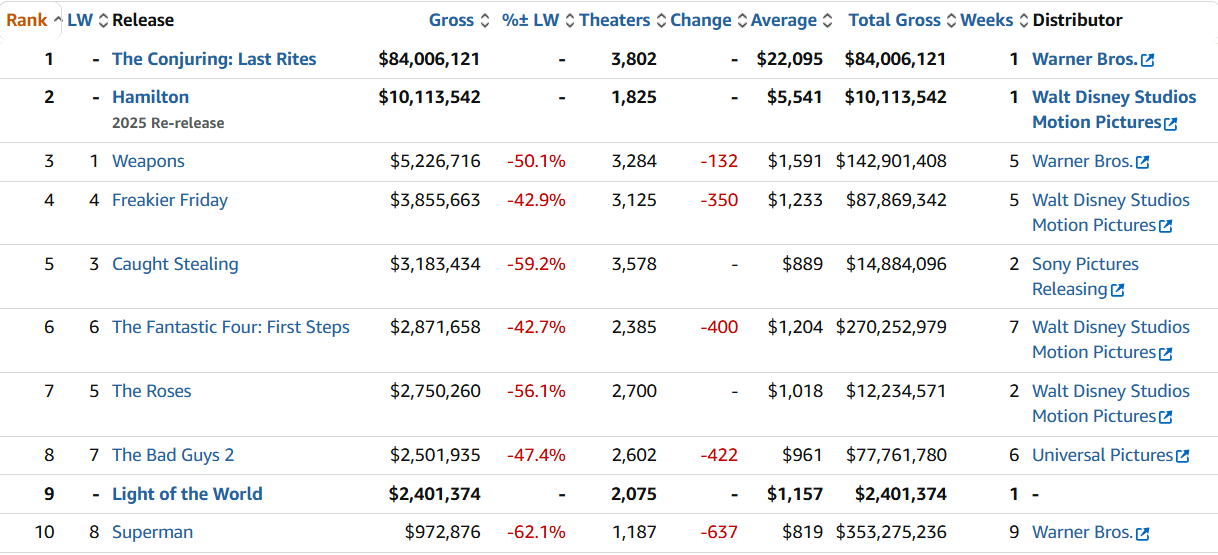The width and height of the screenshot is (1218, 555).
Task: Sort by Theaters column header
Action: pos(614,20)
